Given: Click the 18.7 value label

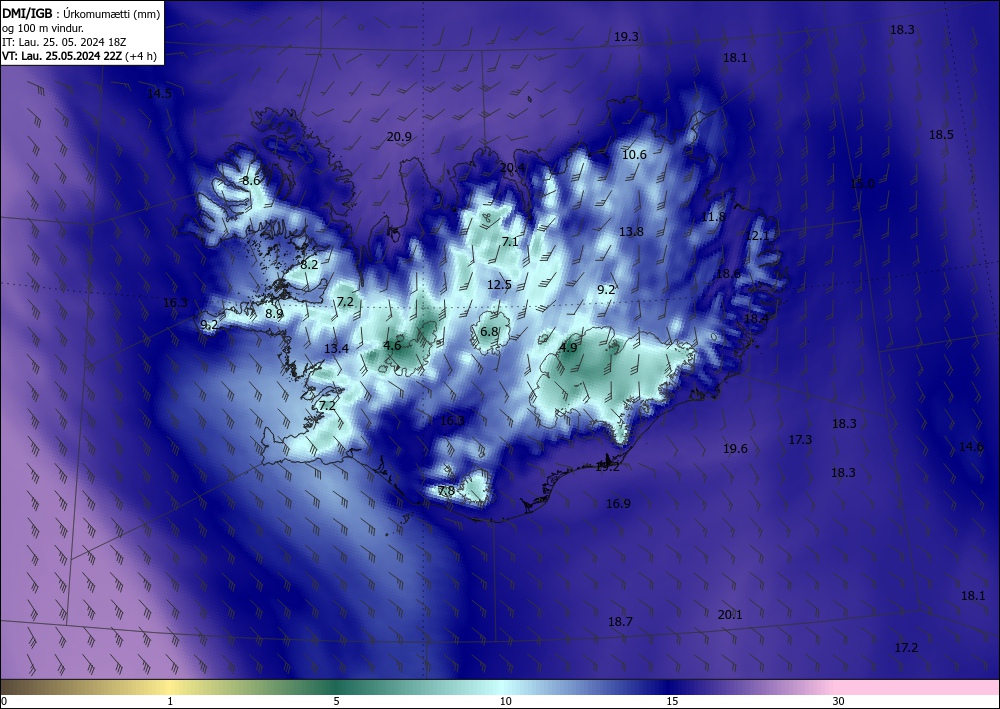Looking at the screenshot, I should pyautogui.click(x=620, y=622).
